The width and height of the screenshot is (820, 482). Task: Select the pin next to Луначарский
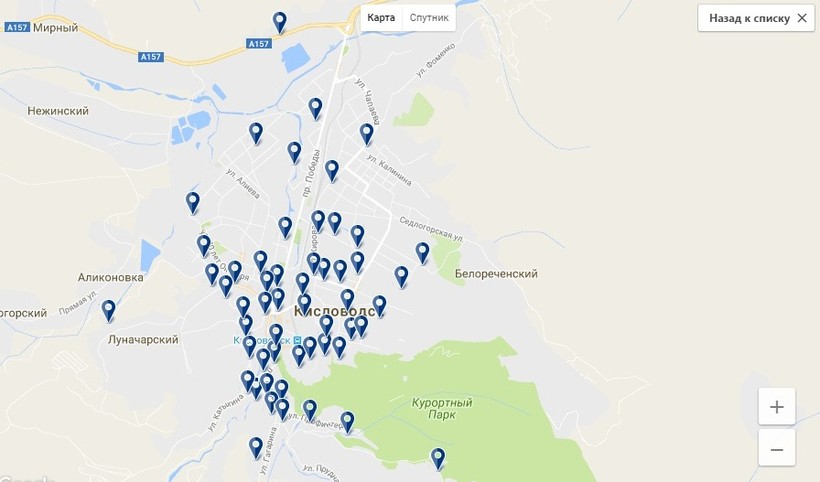pos(108,311)
